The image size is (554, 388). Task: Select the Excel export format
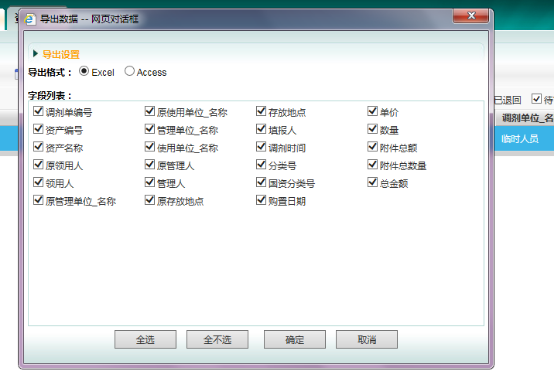pos(84,71)
